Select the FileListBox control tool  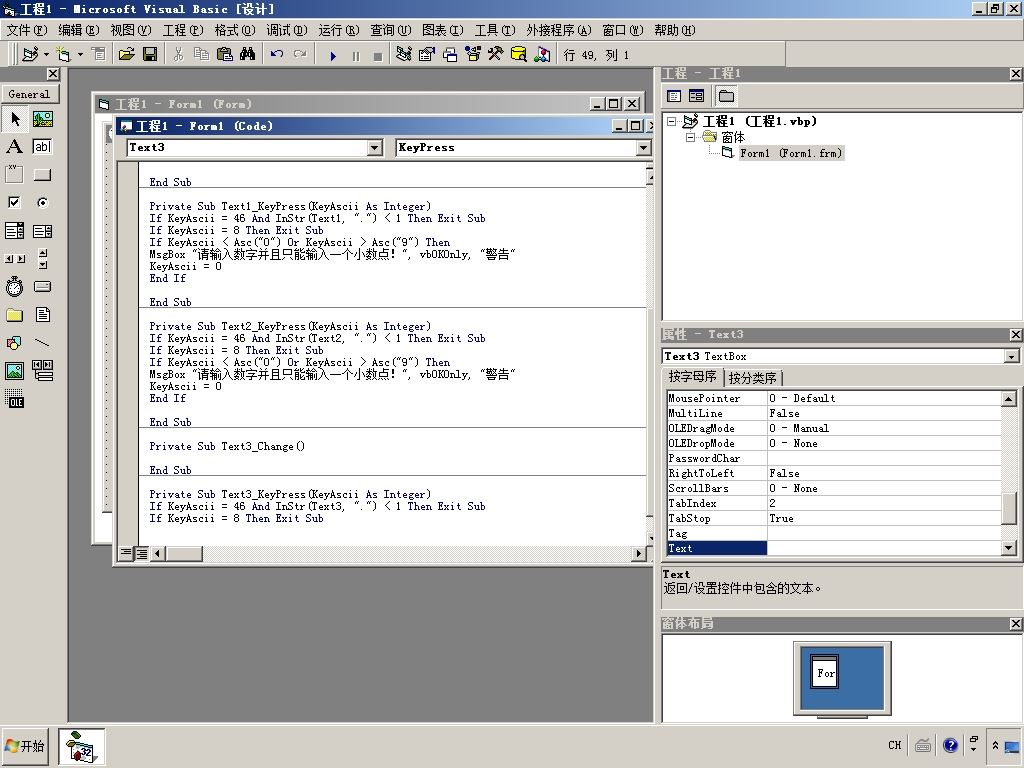point(42,315)
